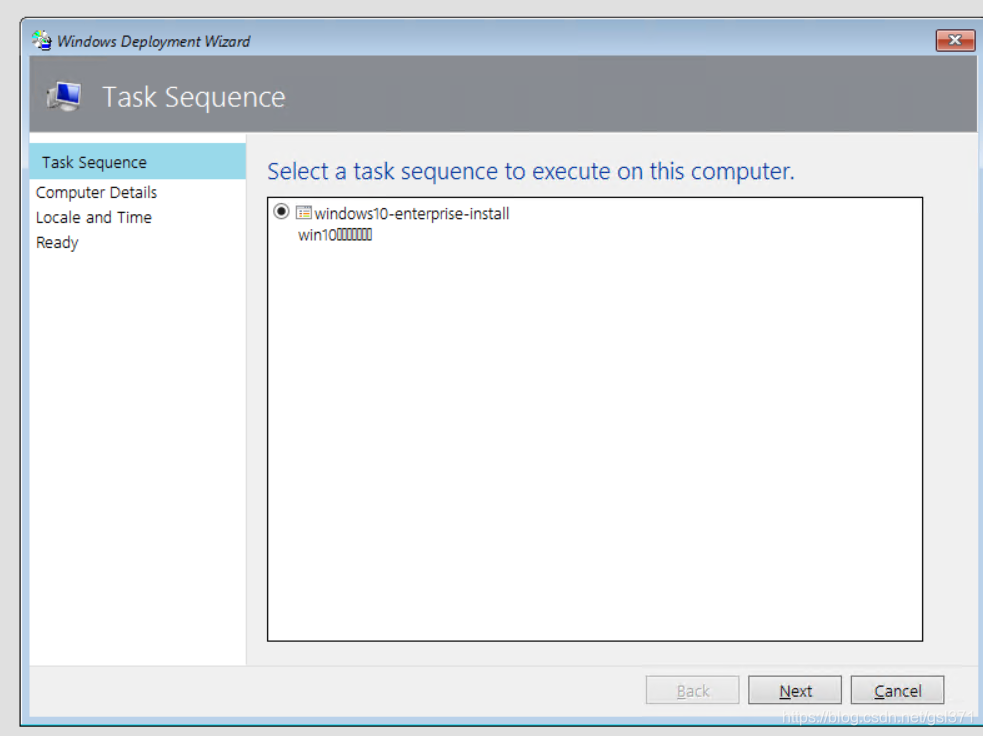The height and width of the screenshot is (736, 983).
Task: Click the Next button
Action: click(x=795, y=690)
